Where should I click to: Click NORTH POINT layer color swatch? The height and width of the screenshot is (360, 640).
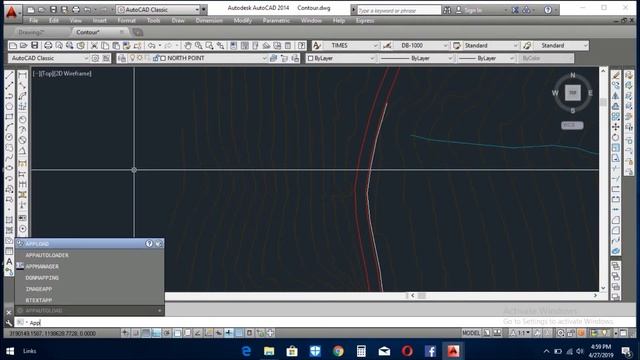(x=163, y=58)
